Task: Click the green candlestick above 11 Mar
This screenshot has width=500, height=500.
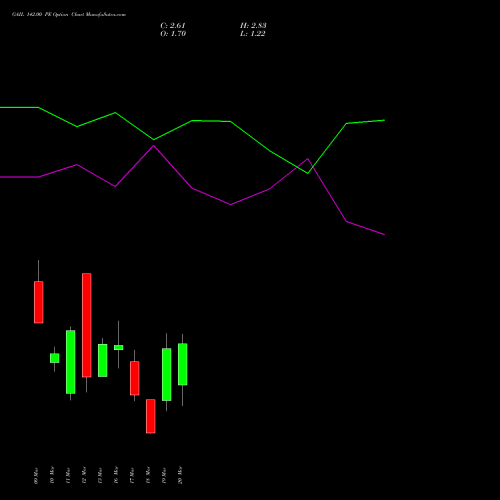Action: 71,362
